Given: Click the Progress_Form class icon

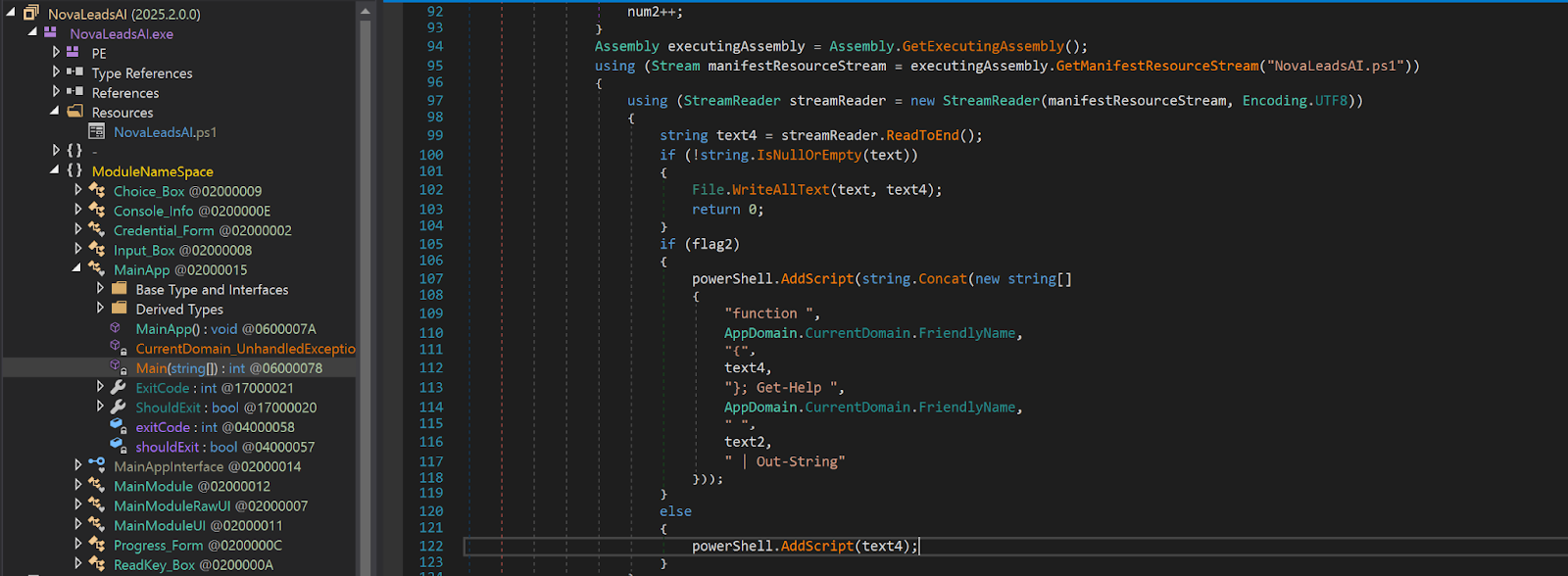Looking at the screenshot, I should click(97, 544).
